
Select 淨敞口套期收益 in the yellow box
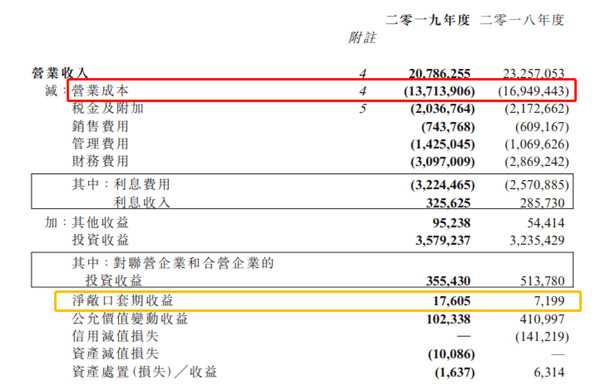click(x=123, y=301)
